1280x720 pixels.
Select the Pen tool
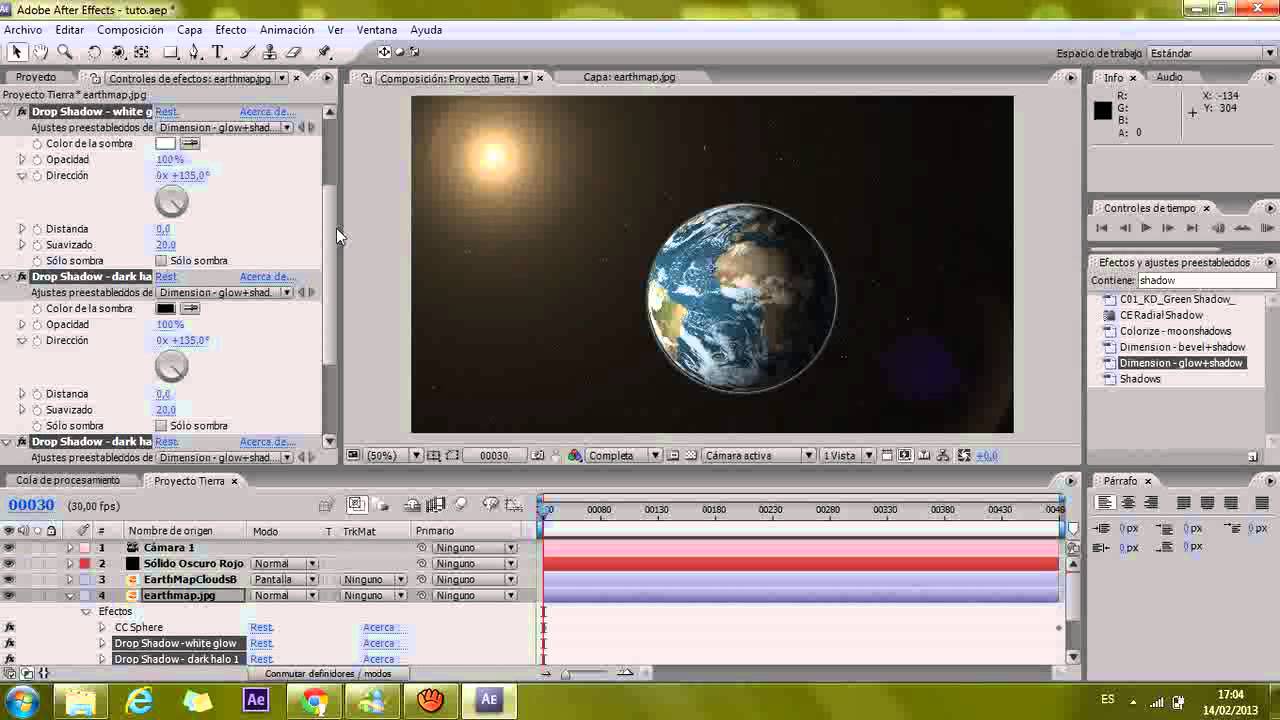click(195, 52)
